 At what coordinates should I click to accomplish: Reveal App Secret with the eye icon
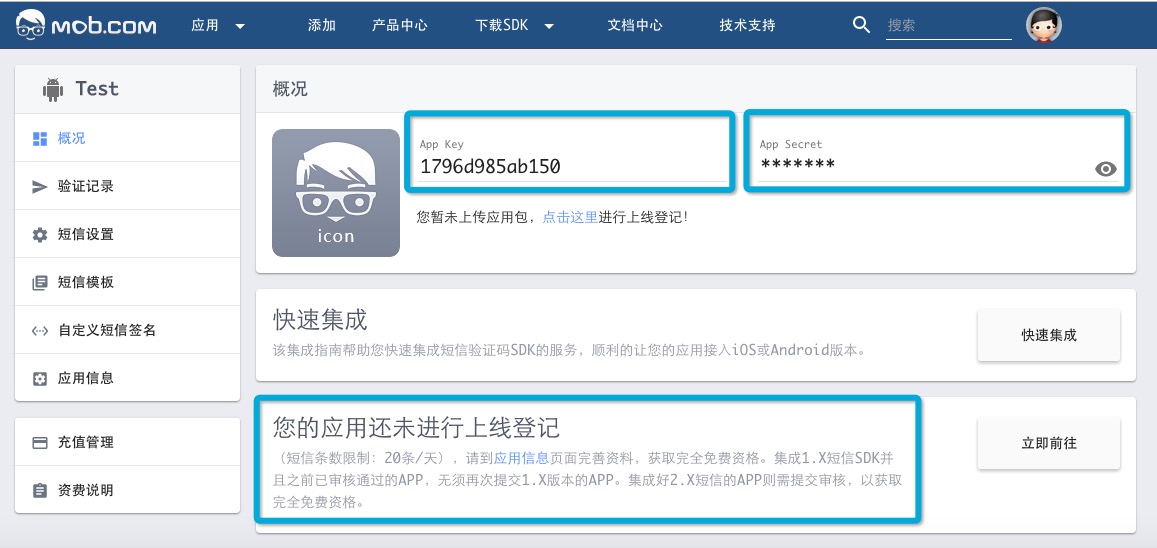coord(1105,170)
